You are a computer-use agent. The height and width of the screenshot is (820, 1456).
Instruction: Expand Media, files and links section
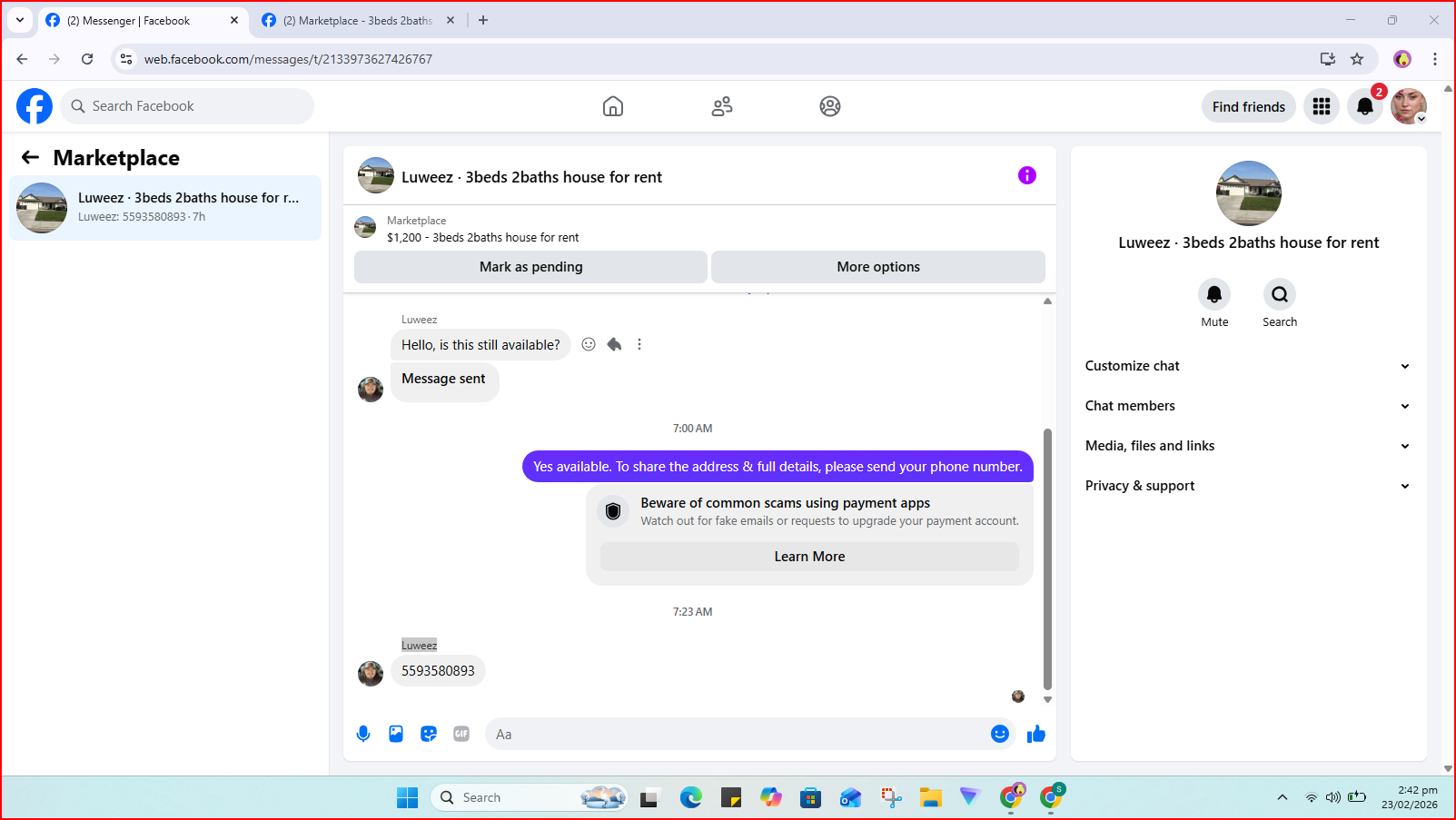(1249, 446)
